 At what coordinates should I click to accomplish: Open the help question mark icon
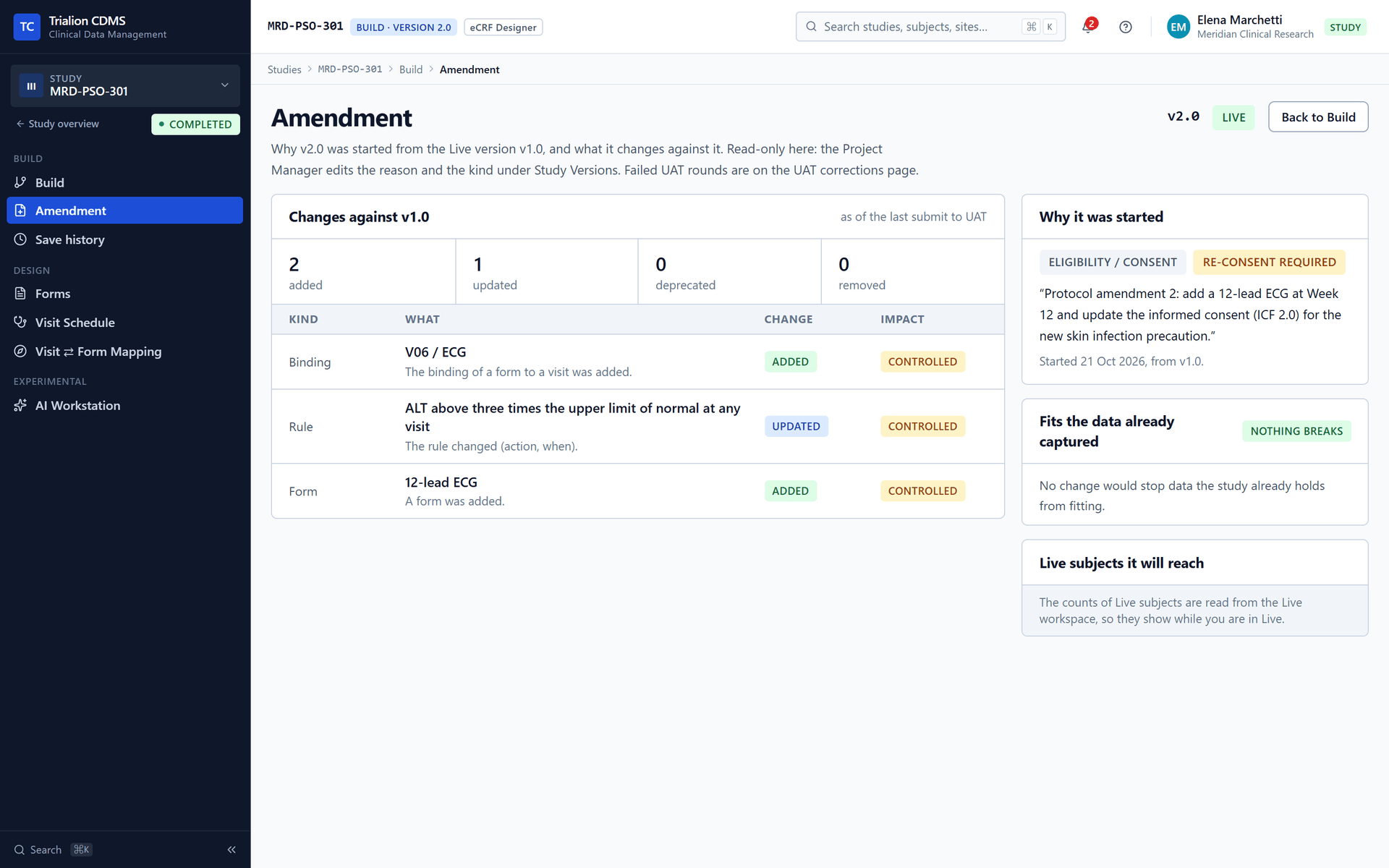(1125, 27)
